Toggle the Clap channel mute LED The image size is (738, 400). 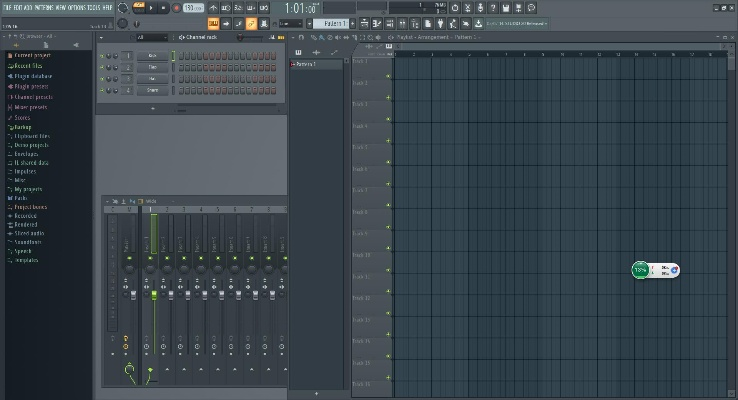(x=103, y=67)
